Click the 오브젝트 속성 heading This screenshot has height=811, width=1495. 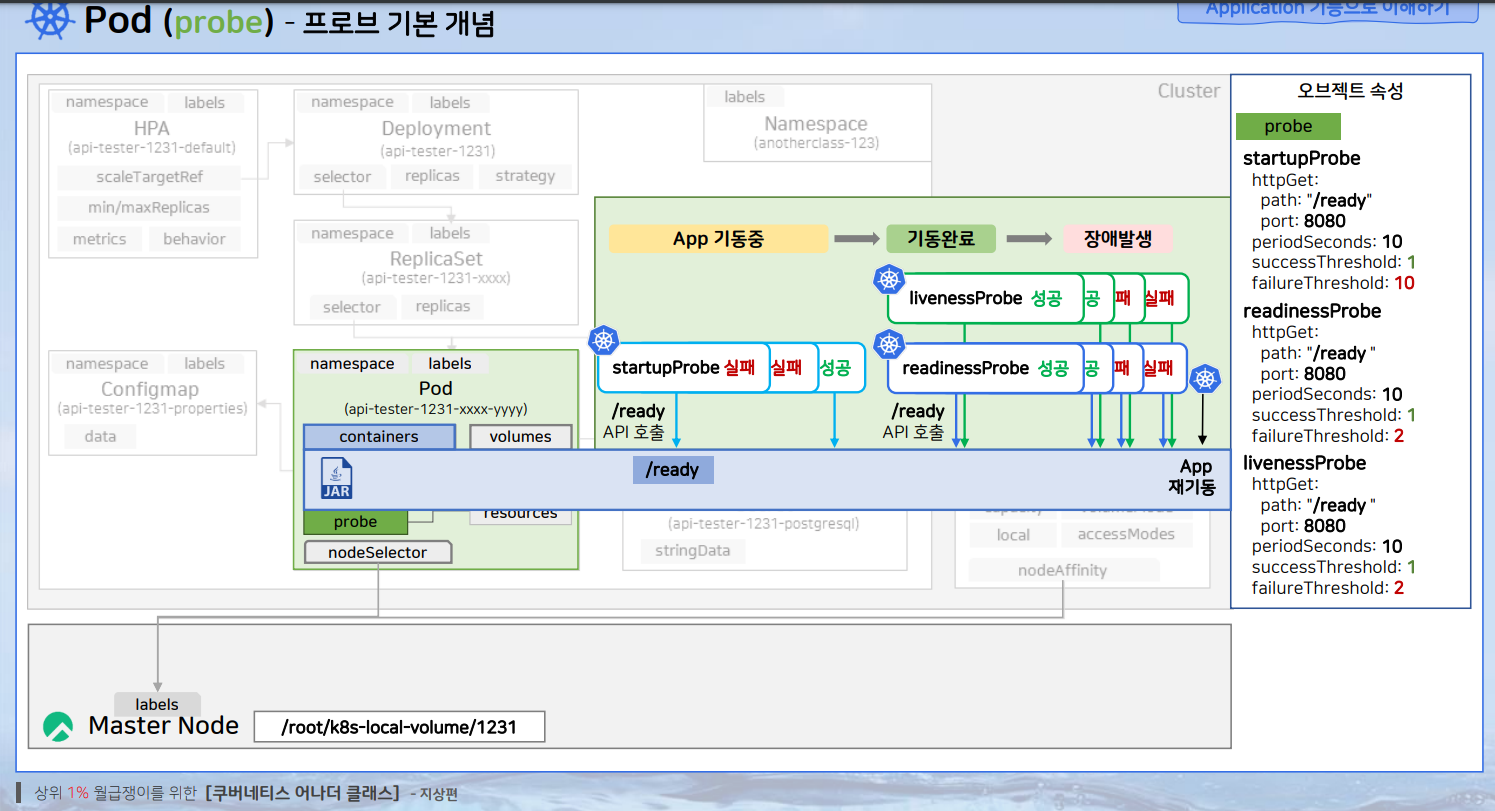(1350, 91)
